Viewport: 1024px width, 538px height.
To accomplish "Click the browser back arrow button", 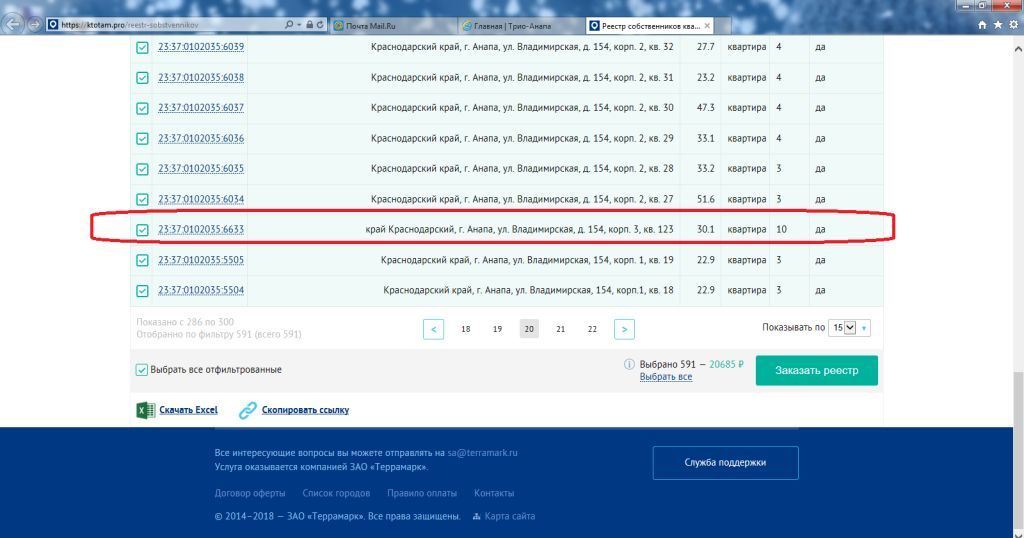I will (x=13, y=24).
